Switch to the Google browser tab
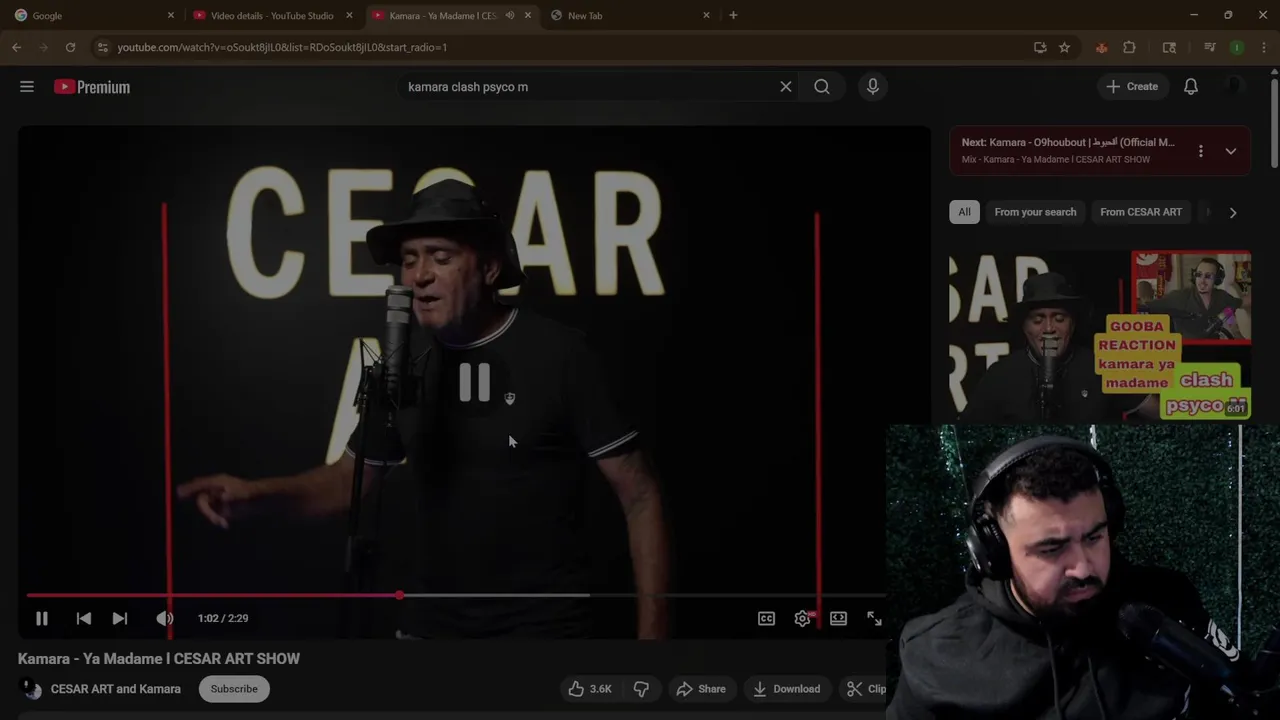Viewport: 1280px width, 720px height. click(x=90, y=16)
